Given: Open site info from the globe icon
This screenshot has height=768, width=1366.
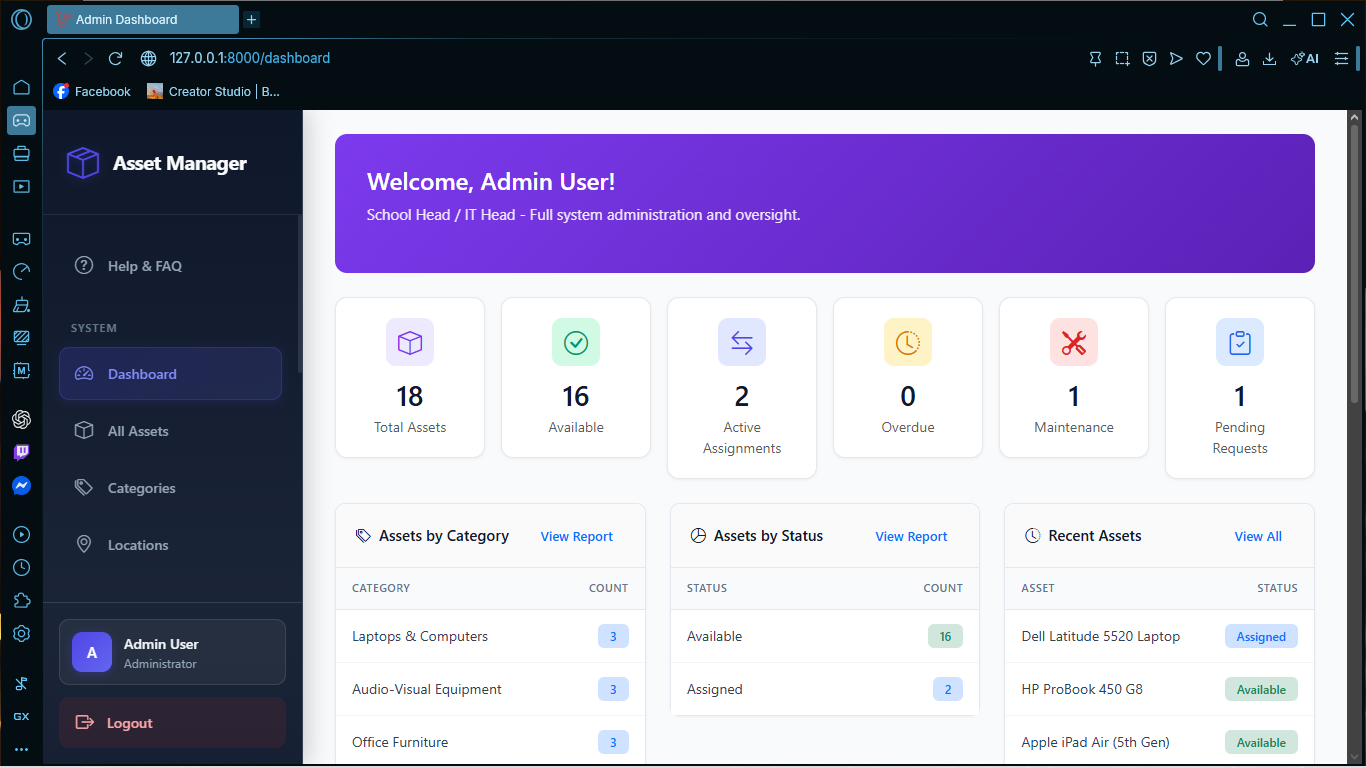Looking at the screenshot, I should coord(148,57).
